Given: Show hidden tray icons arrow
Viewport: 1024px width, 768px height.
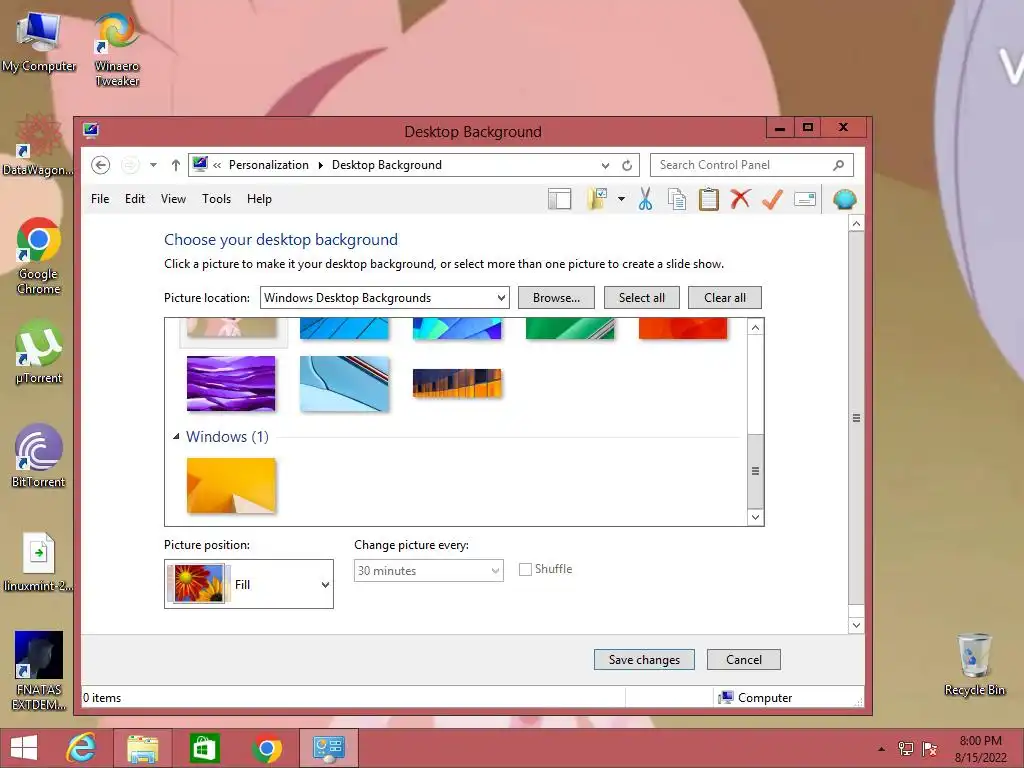Looking at the screenshot, I should click(882, 749).
